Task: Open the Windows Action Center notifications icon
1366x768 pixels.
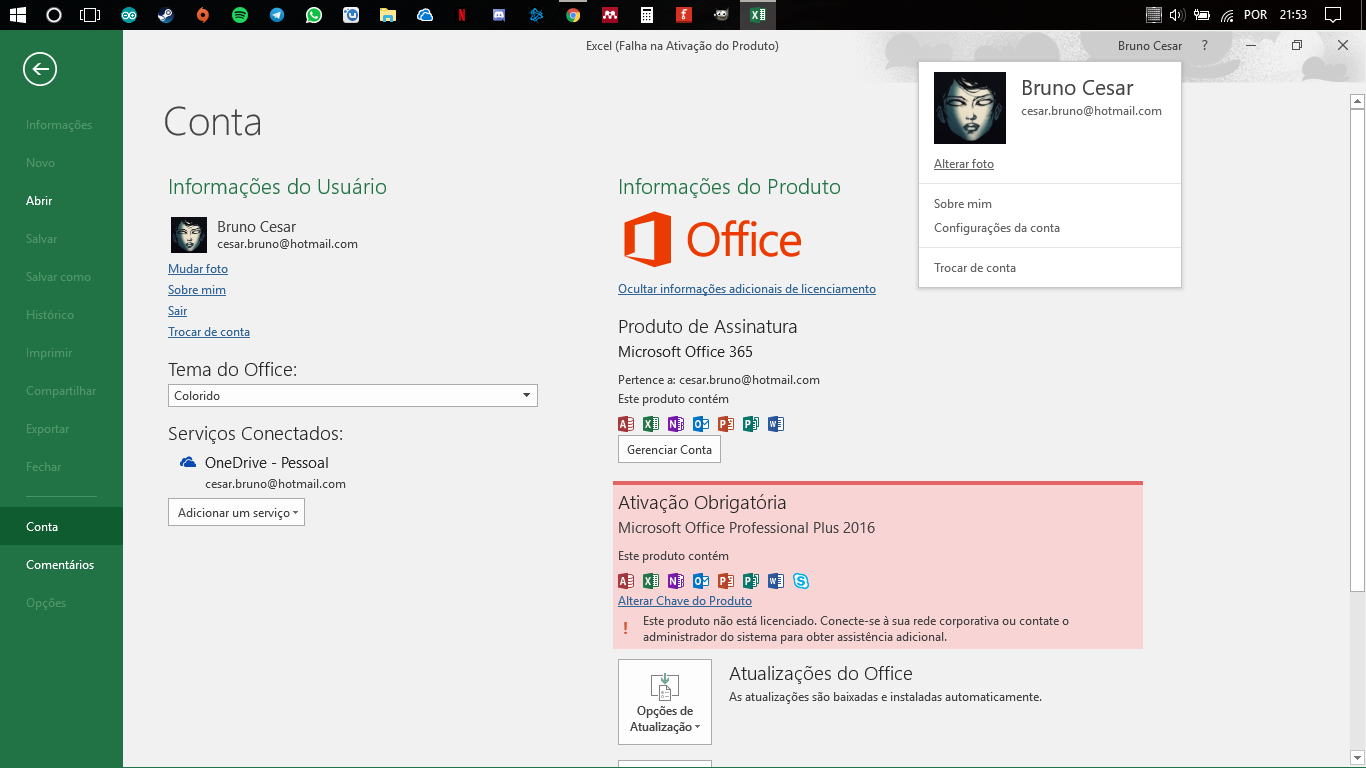Action: 1332,15
